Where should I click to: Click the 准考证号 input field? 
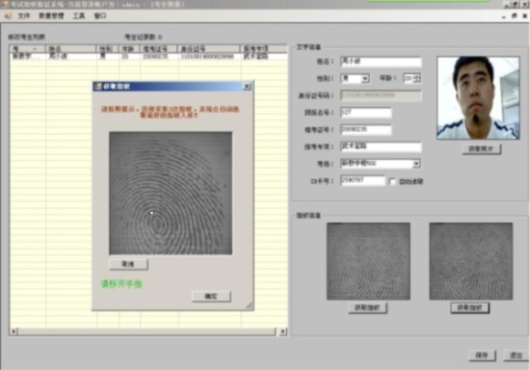point(366,129)
